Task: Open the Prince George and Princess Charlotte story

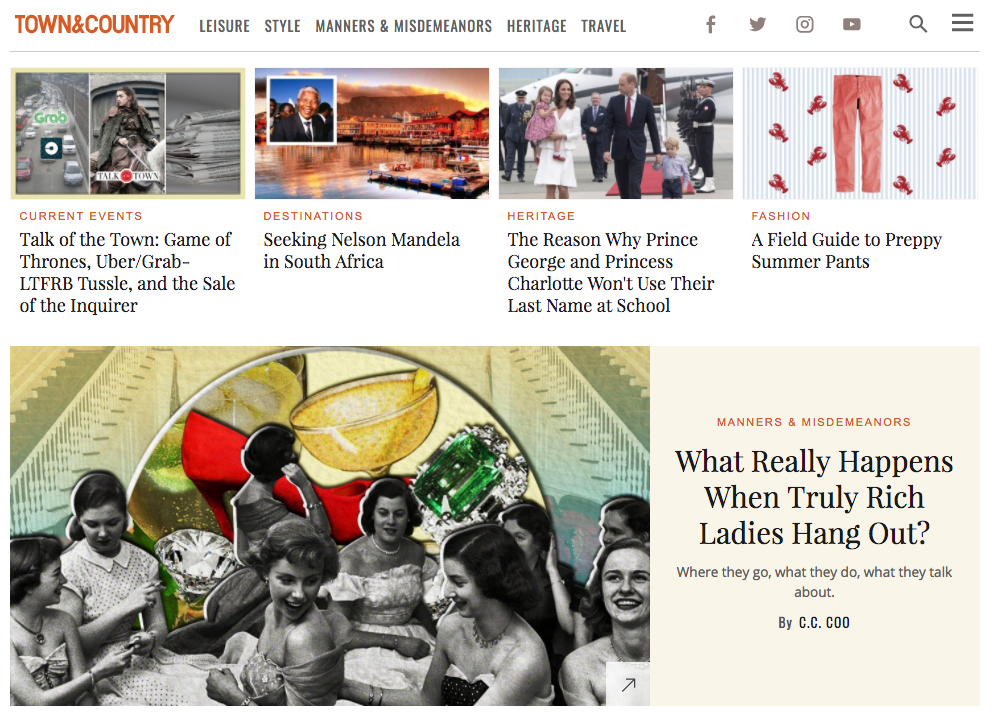Action: click(x=610, y=272)
